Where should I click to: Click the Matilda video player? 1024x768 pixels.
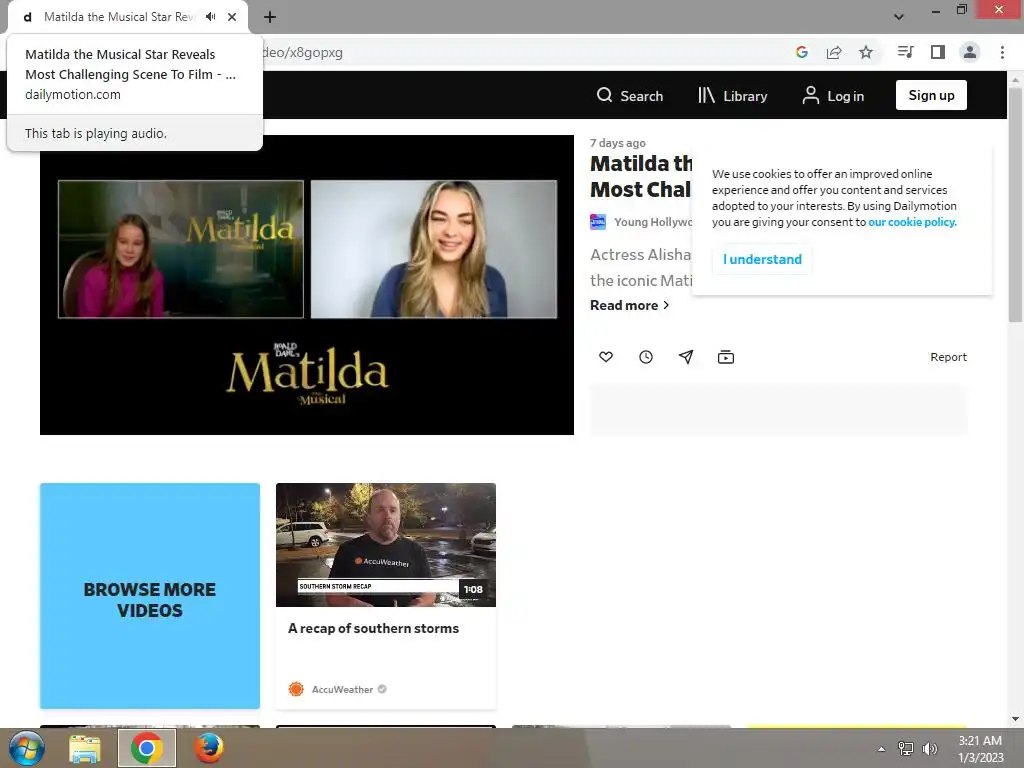(x=307, y=285)
